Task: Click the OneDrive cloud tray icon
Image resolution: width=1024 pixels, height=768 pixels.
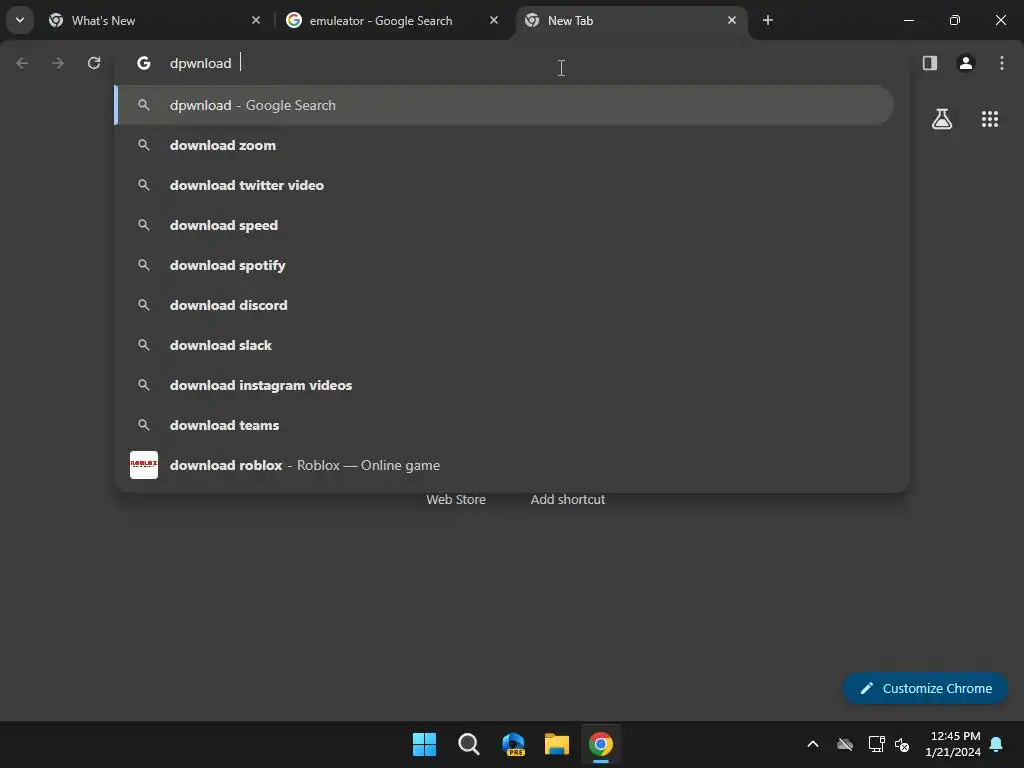Action: (845, 744)
